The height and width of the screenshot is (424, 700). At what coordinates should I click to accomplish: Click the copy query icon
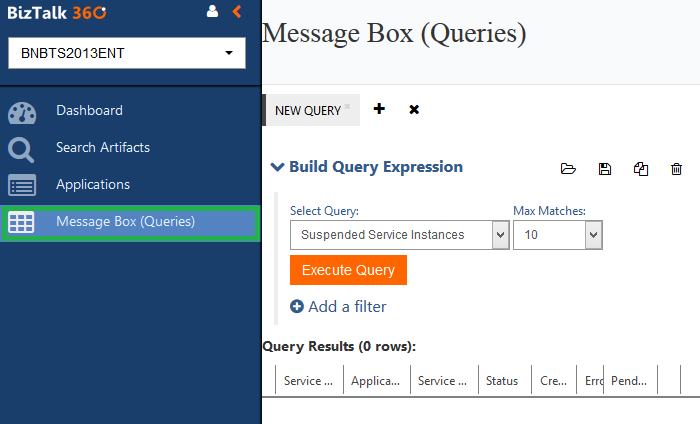click(641, 169)
